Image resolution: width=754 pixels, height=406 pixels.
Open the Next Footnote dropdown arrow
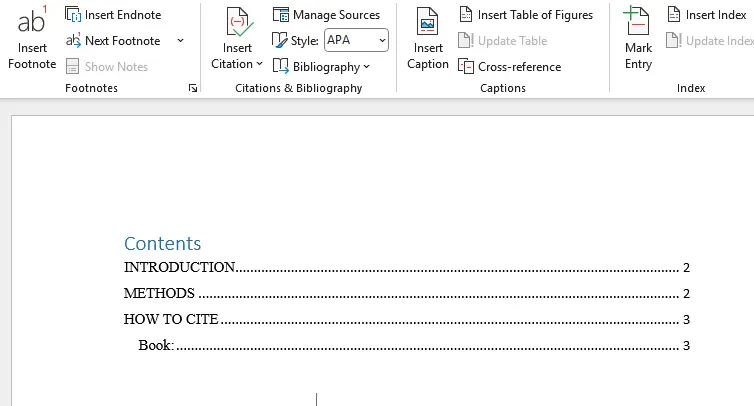(181, 41)
